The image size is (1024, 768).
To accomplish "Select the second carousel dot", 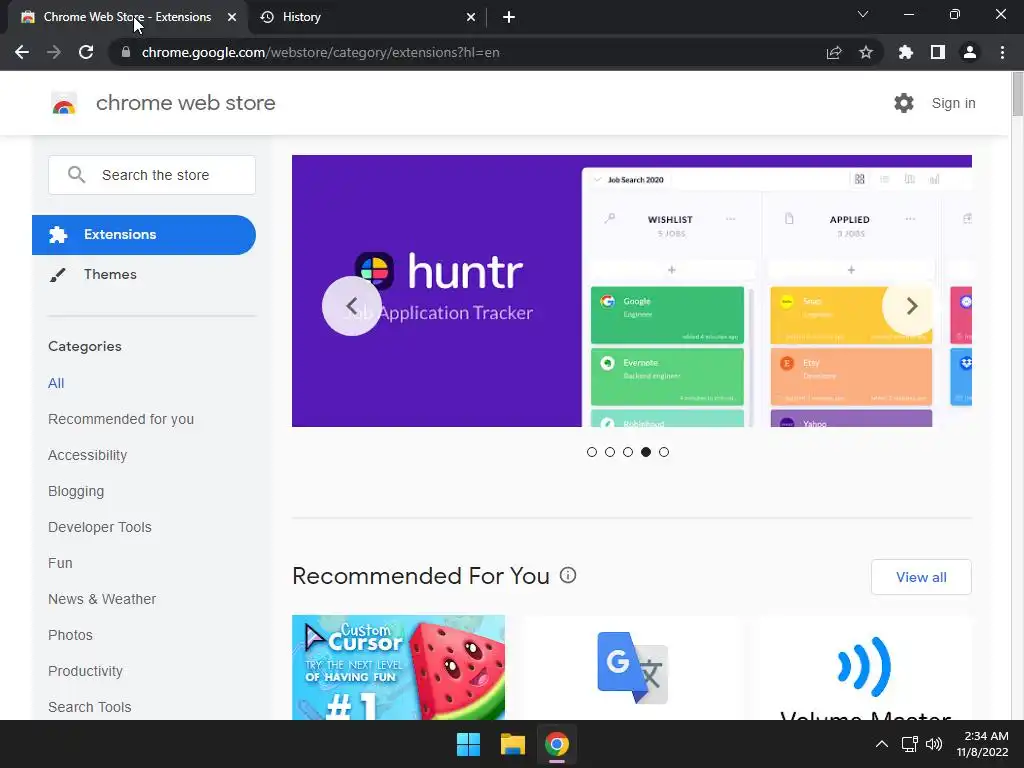I will coord(610,452).
